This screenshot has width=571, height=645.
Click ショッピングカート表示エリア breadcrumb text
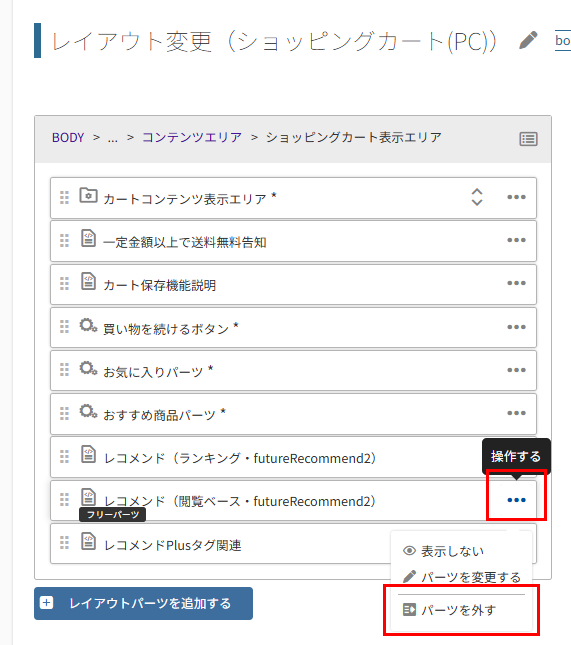[x=353, y=137]
